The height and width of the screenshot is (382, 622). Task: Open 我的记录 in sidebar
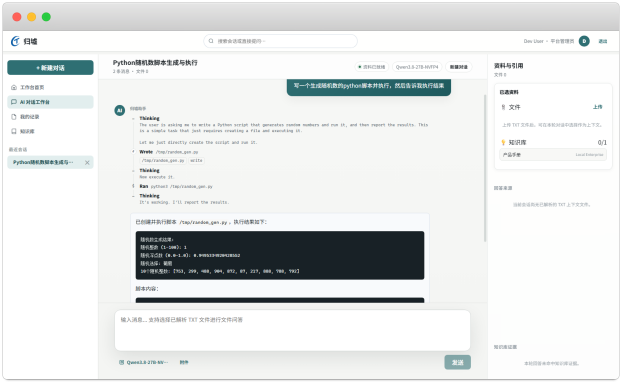(x=50, y=117)
